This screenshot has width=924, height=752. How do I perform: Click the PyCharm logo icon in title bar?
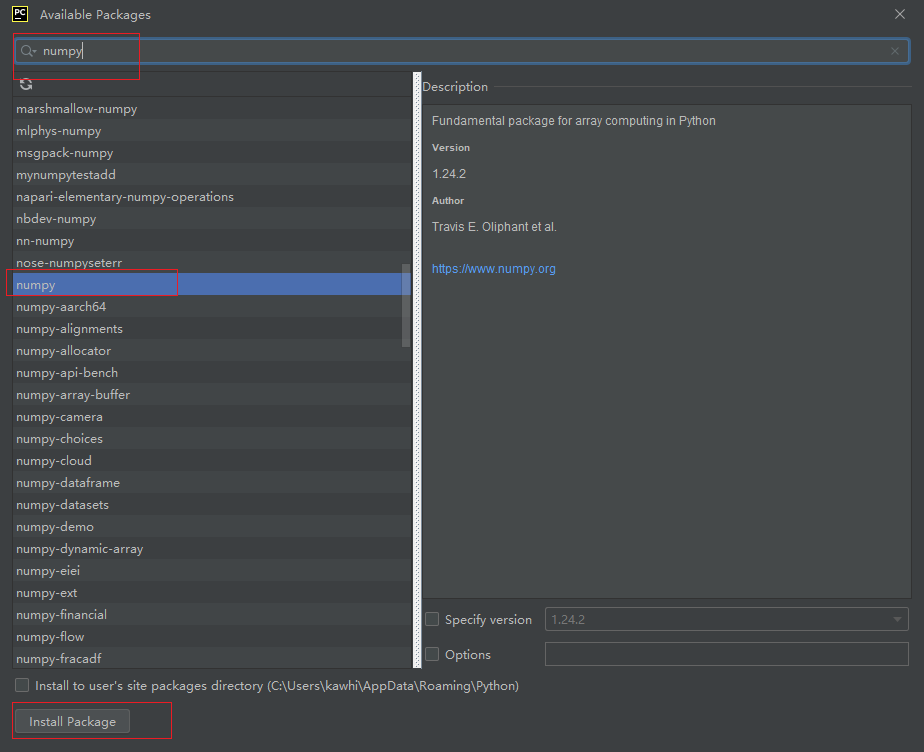(20, 14)
